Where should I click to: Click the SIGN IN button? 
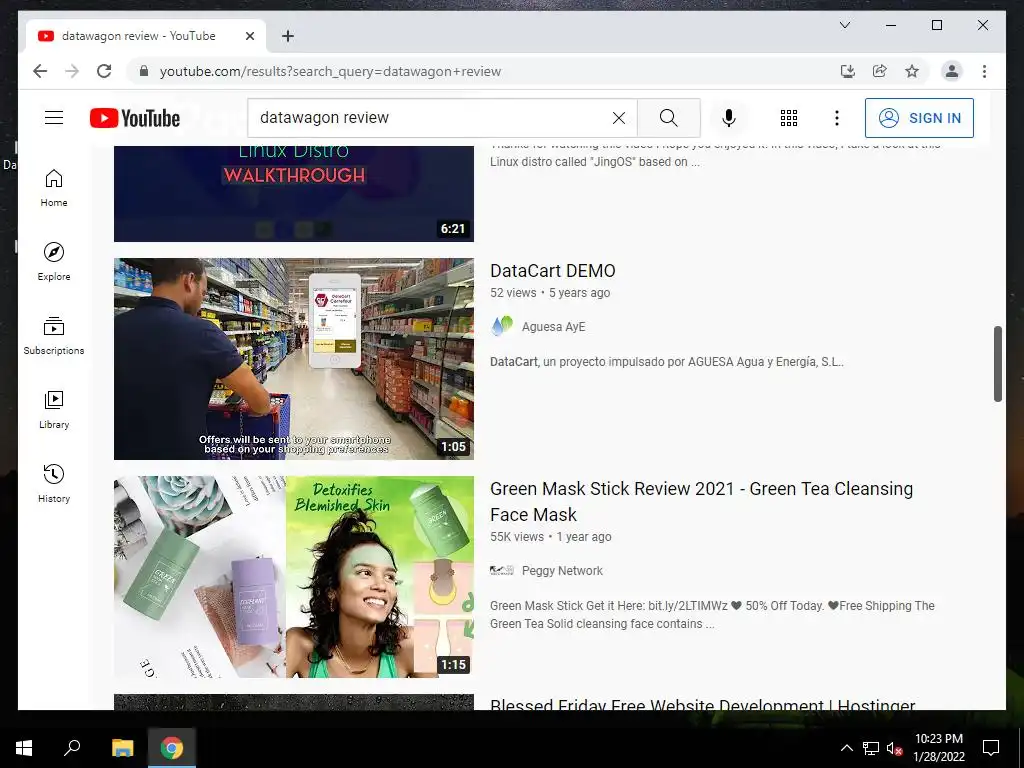tap(919, 118)
